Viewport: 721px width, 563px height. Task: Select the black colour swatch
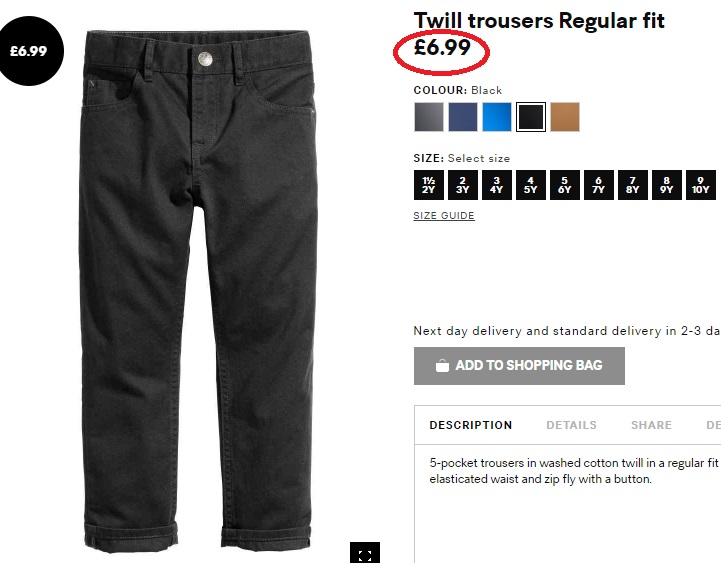pos(531,117)
